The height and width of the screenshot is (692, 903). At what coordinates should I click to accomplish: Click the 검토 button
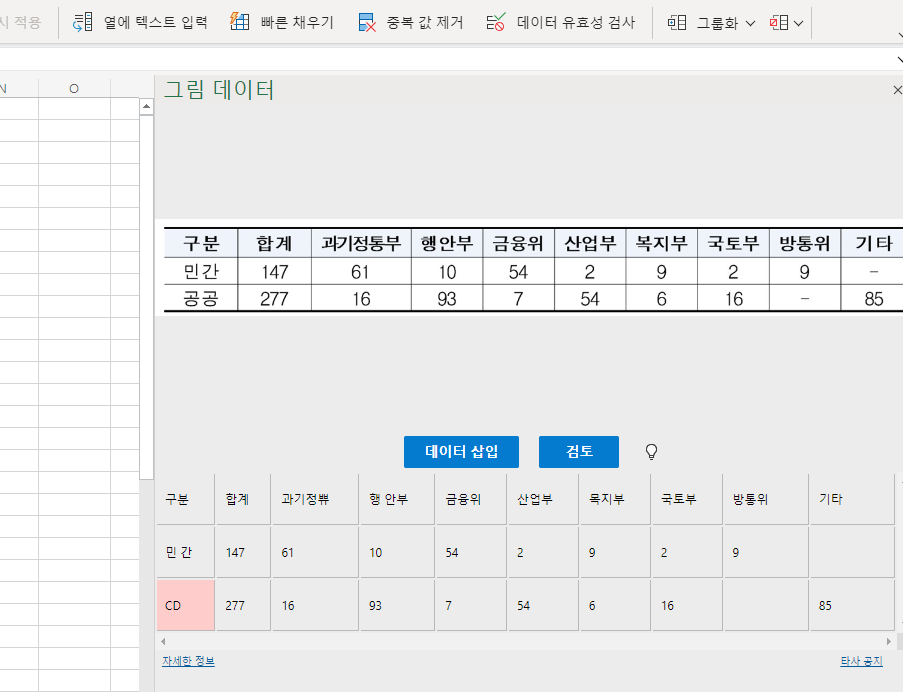[x=579, y=452]
